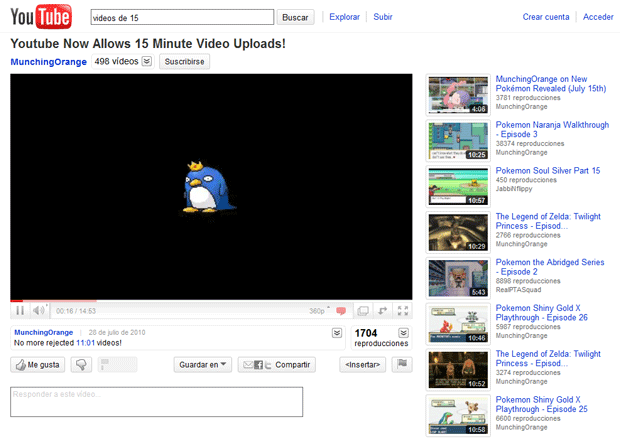Switch to wide player size icon
The width and height of the screenshot is (620, 438).
tap(363, 311)
